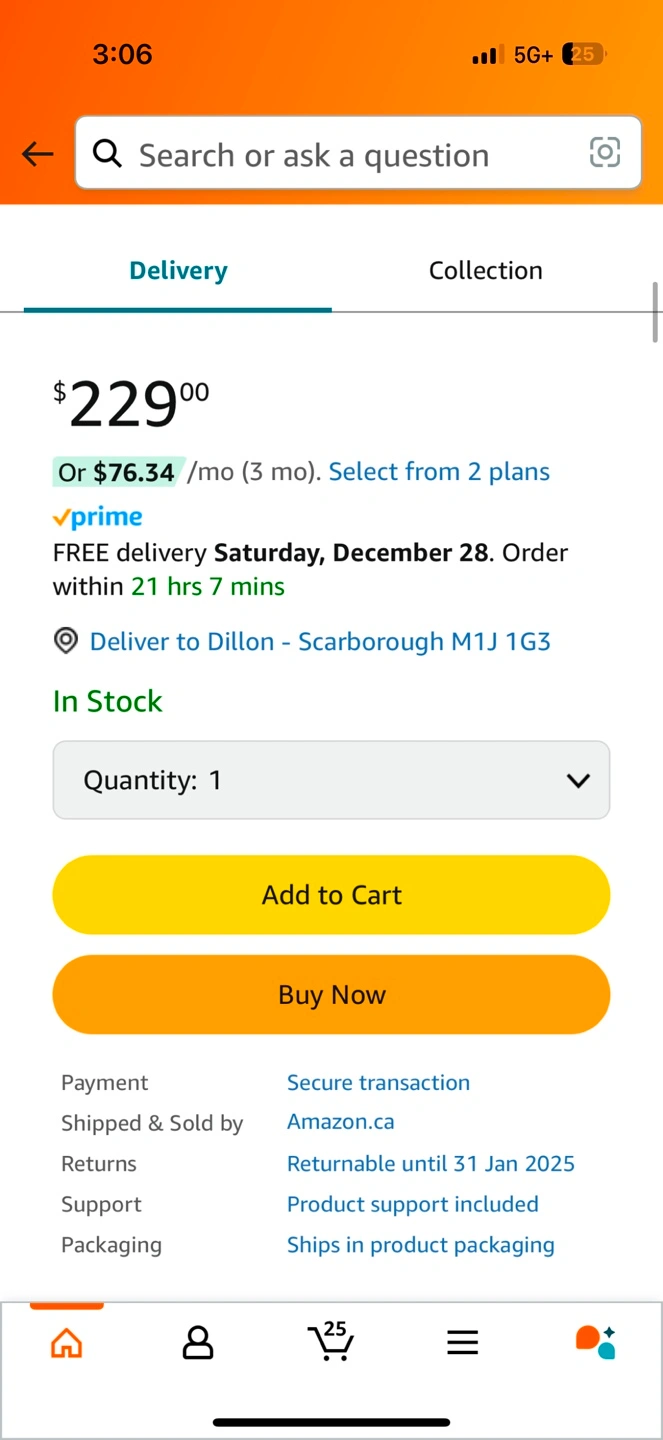Open Returnable until 31 Jan 2025 link
The height and width of the screenshot is (1440, 663).
[430, 1163]
